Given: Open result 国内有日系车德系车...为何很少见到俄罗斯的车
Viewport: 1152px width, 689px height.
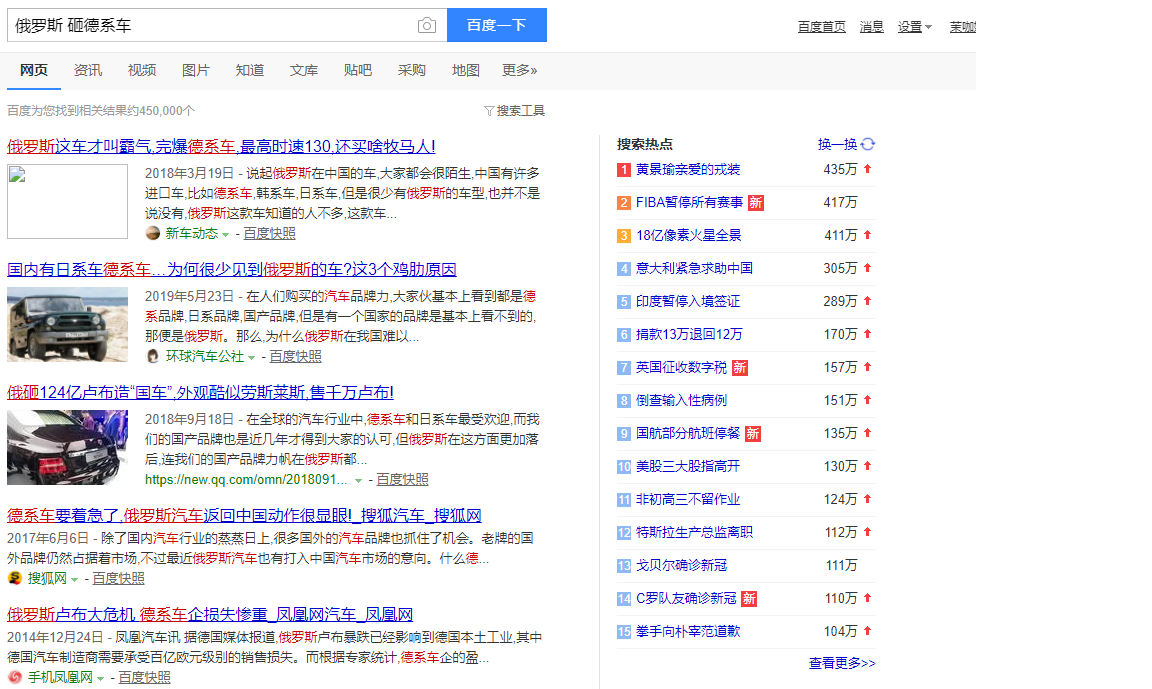Looking at the screenshot, I should (232, 270).
